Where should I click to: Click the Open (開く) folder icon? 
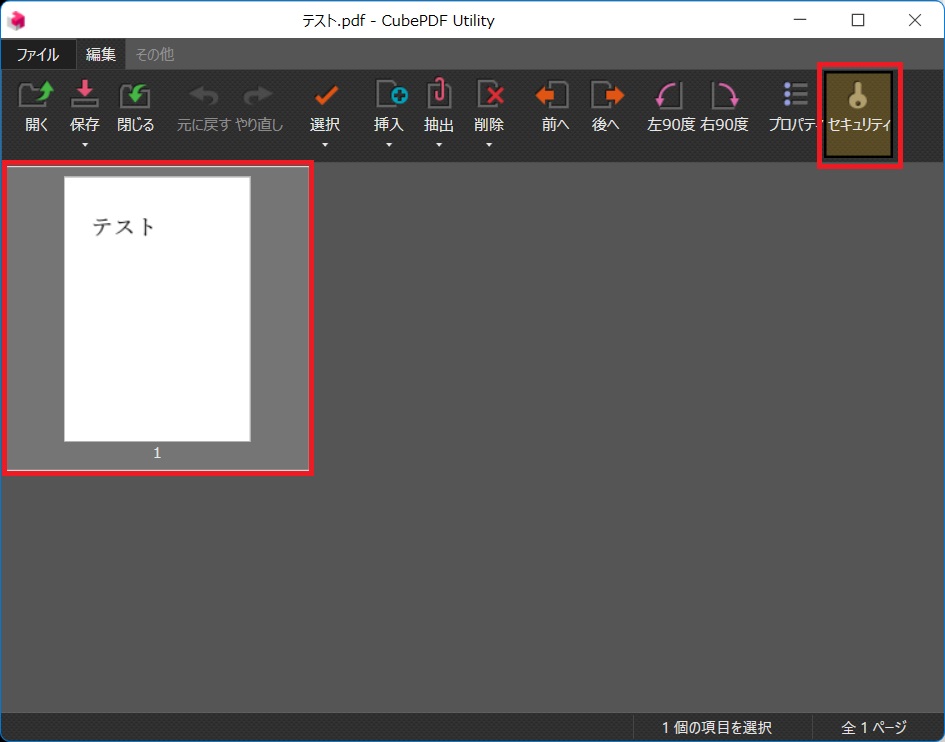(x=36, y=94)
